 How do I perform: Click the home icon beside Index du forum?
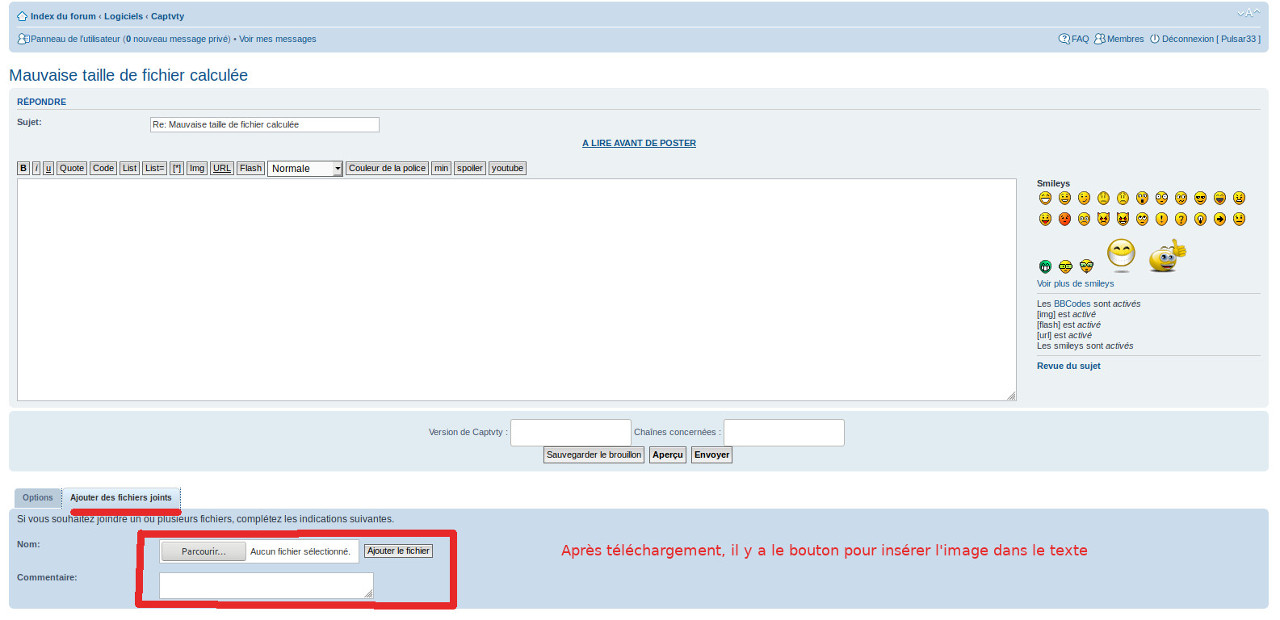point(22,17)
